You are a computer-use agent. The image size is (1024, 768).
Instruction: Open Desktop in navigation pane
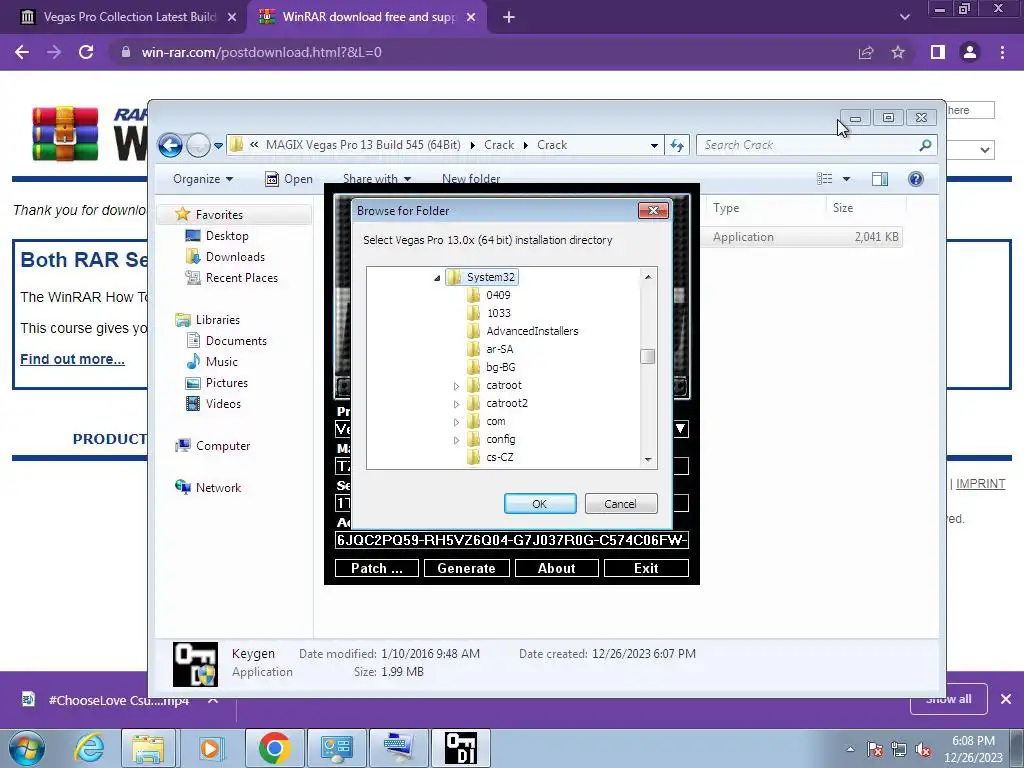point(227,236)
